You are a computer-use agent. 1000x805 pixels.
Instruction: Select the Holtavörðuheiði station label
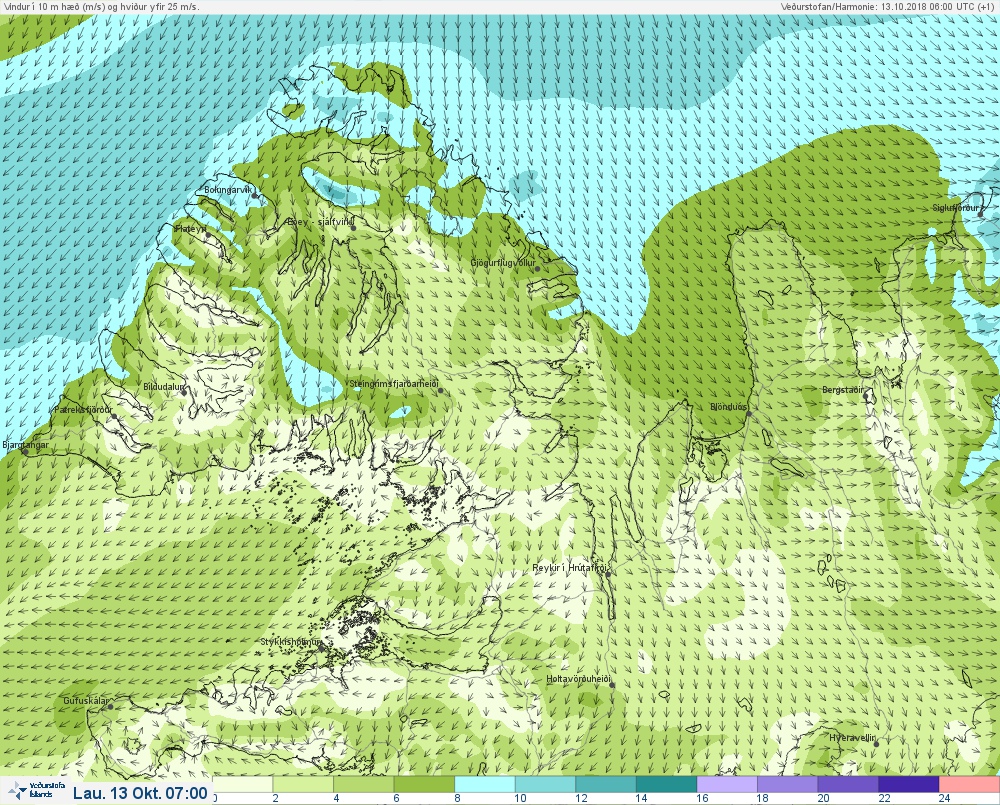[579, 679]
